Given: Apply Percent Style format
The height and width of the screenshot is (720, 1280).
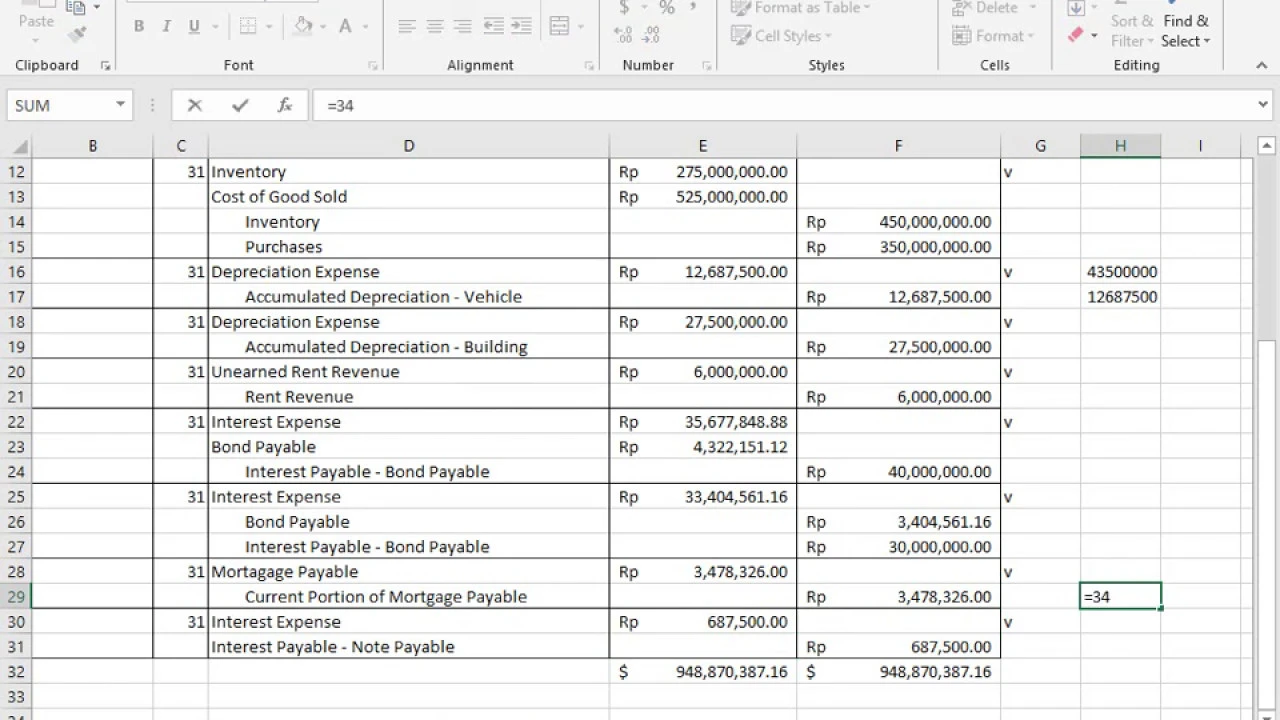Looking at the screenshot, I should pos(667,8).
